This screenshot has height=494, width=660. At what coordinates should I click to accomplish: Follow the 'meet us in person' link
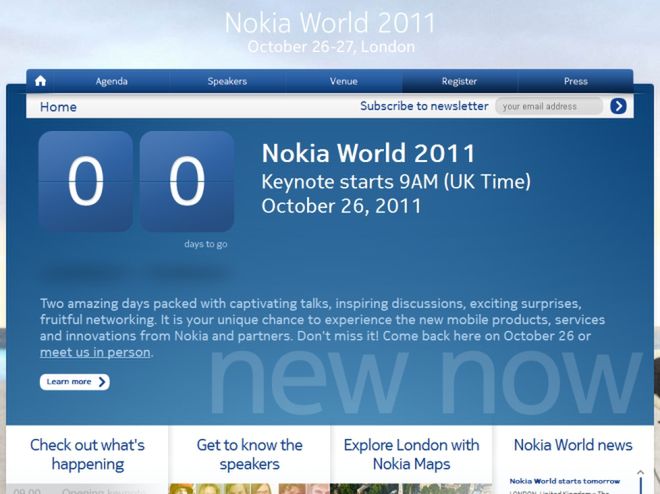(95, 352)
